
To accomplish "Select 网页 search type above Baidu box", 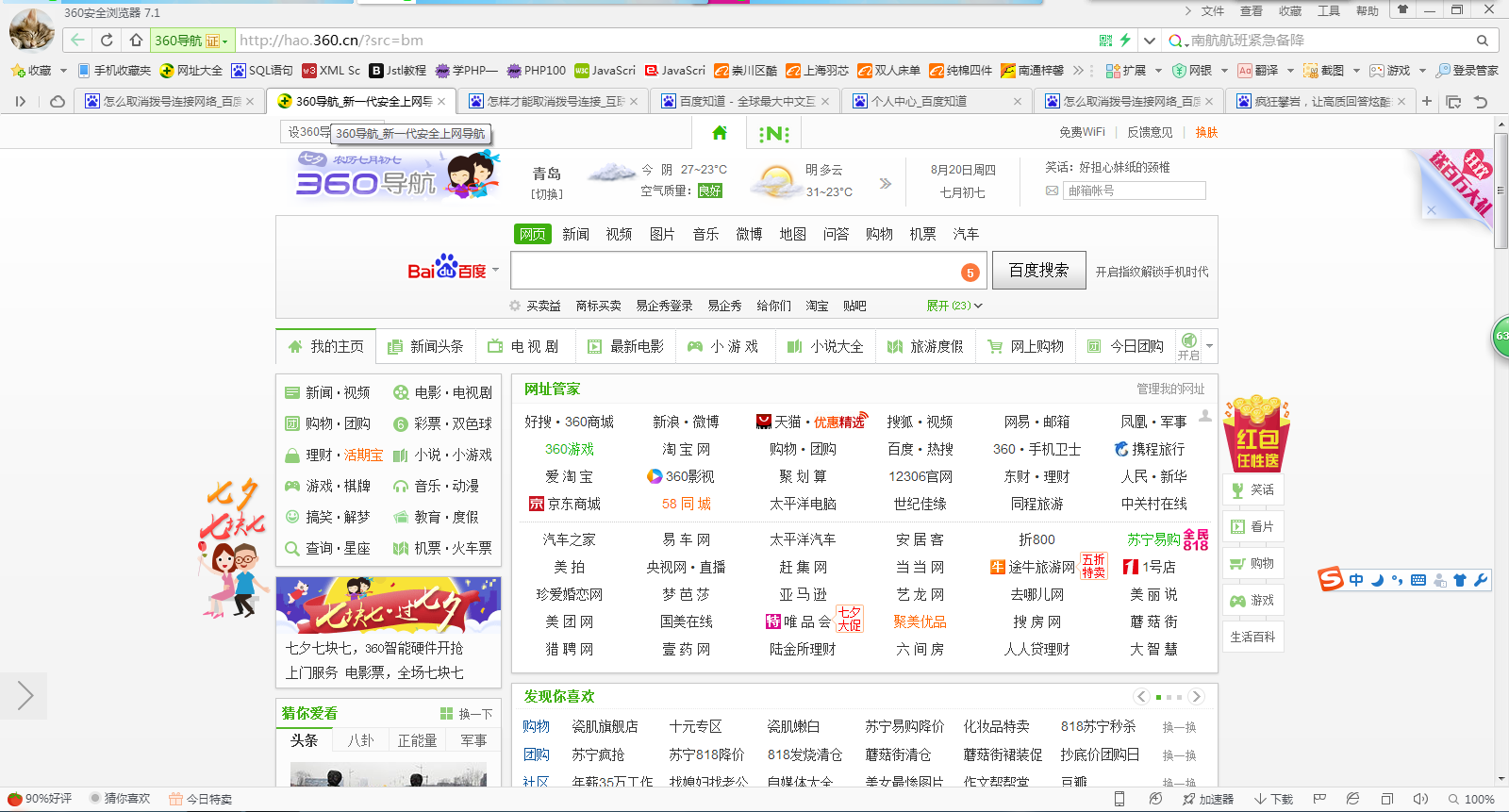I will pos(533,234).
